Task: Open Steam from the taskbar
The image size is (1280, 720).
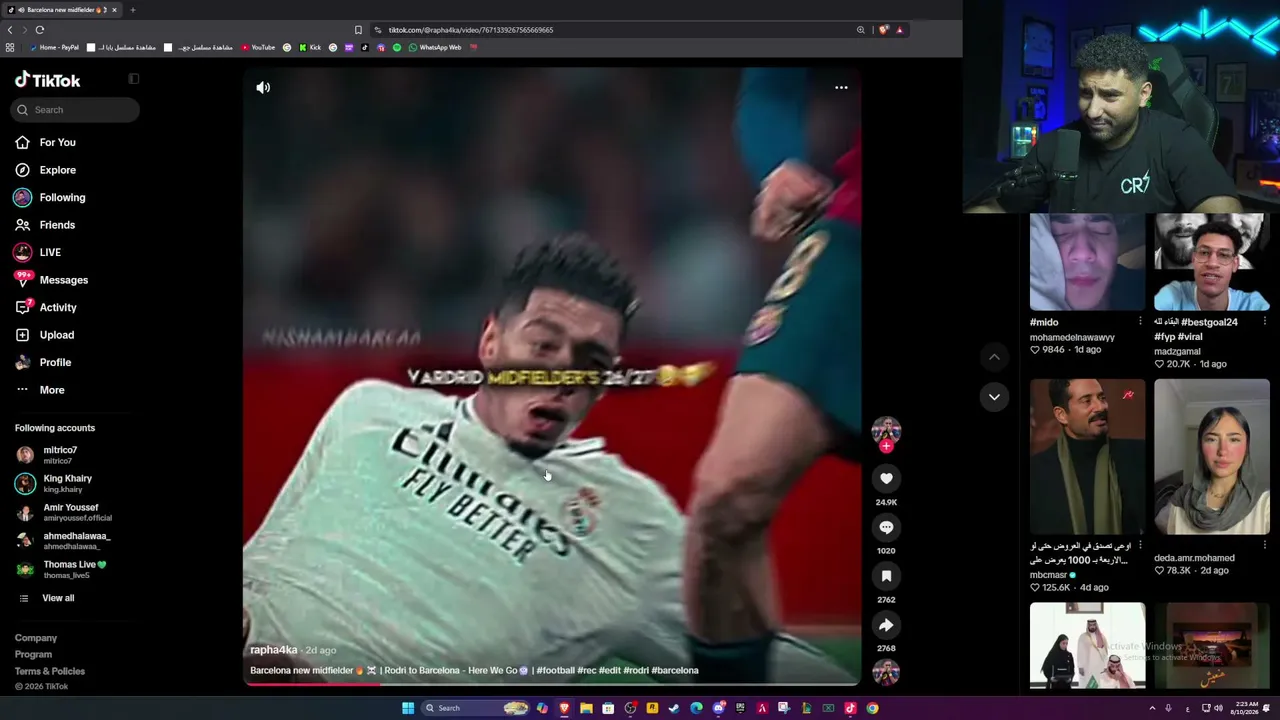Action: [674, 708]
